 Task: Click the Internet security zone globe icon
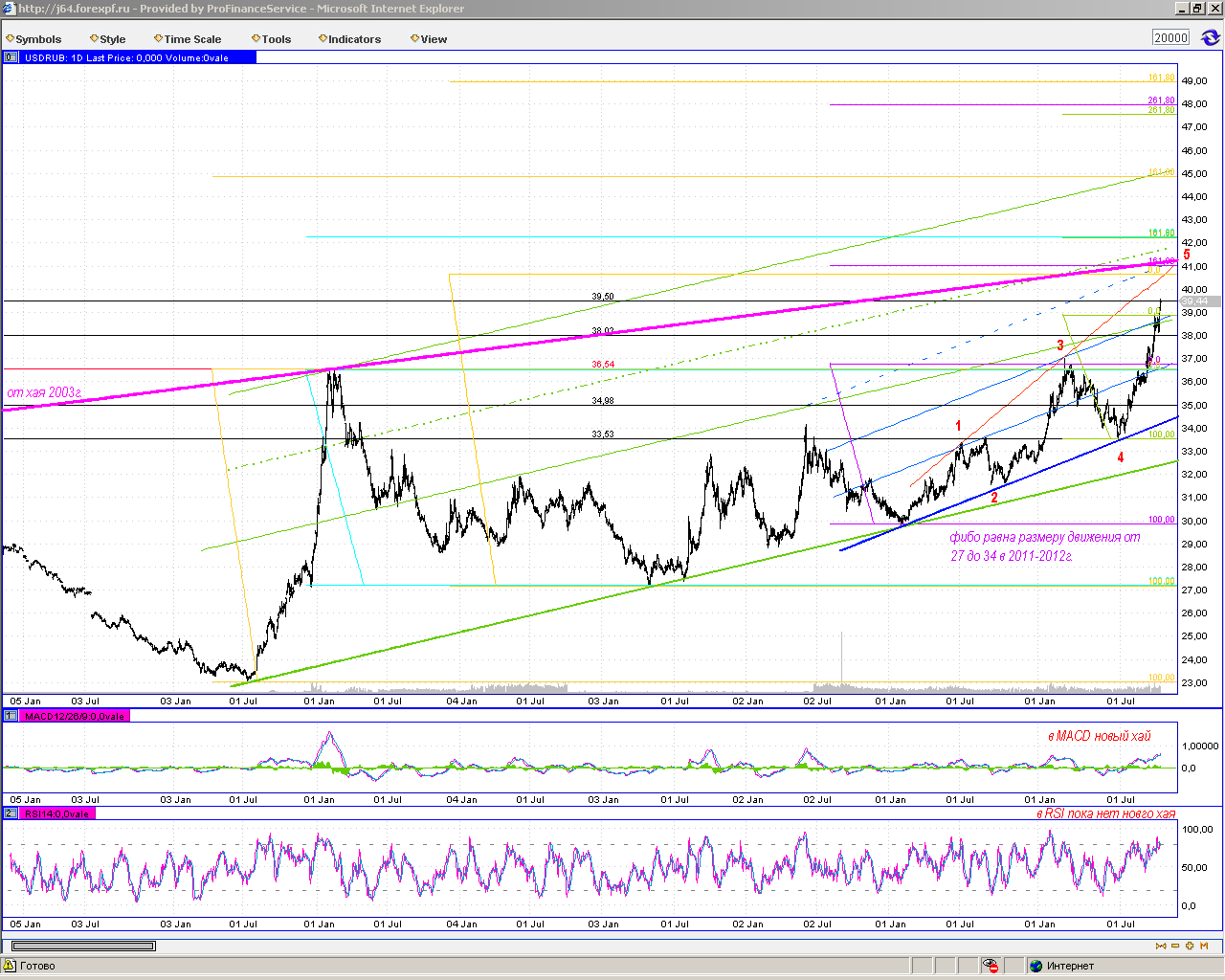click(1036, 966)
